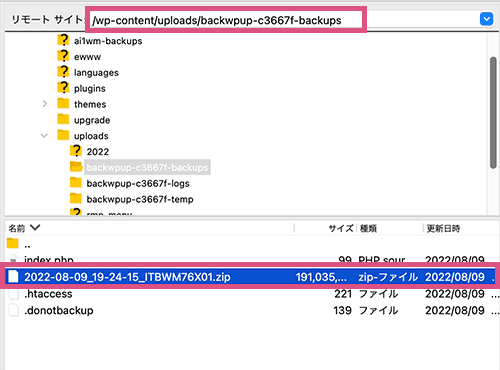500x370 pixels.
Task: Sort file list by 種類 column
Action: pyautogui.click(x=368, y=228)
